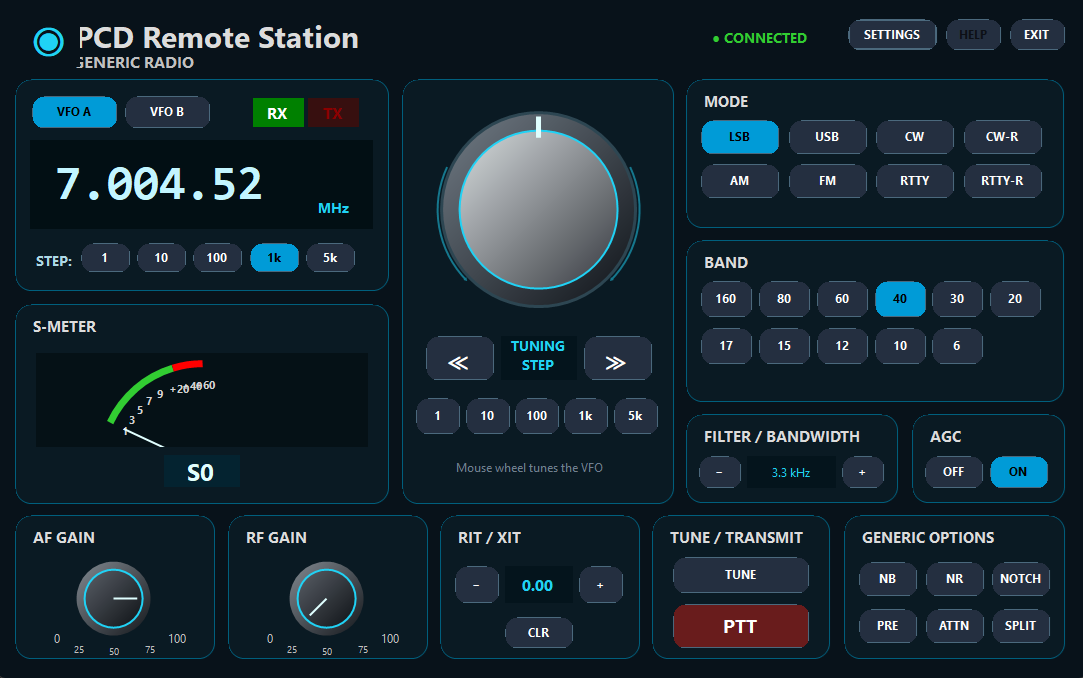Choose tuning step 5k under the knob
Screen dimensions: 1083x678
click(635, 416)
